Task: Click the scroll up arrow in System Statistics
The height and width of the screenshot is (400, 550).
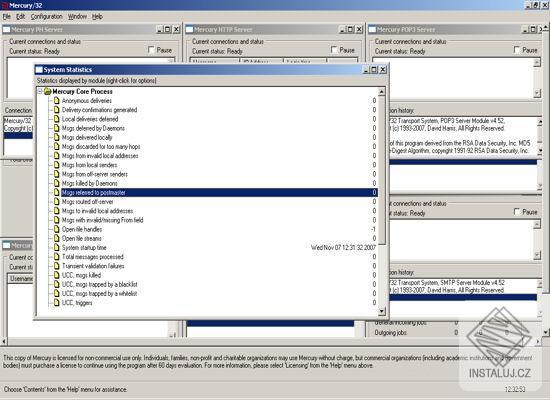Action: coord(382,92)
